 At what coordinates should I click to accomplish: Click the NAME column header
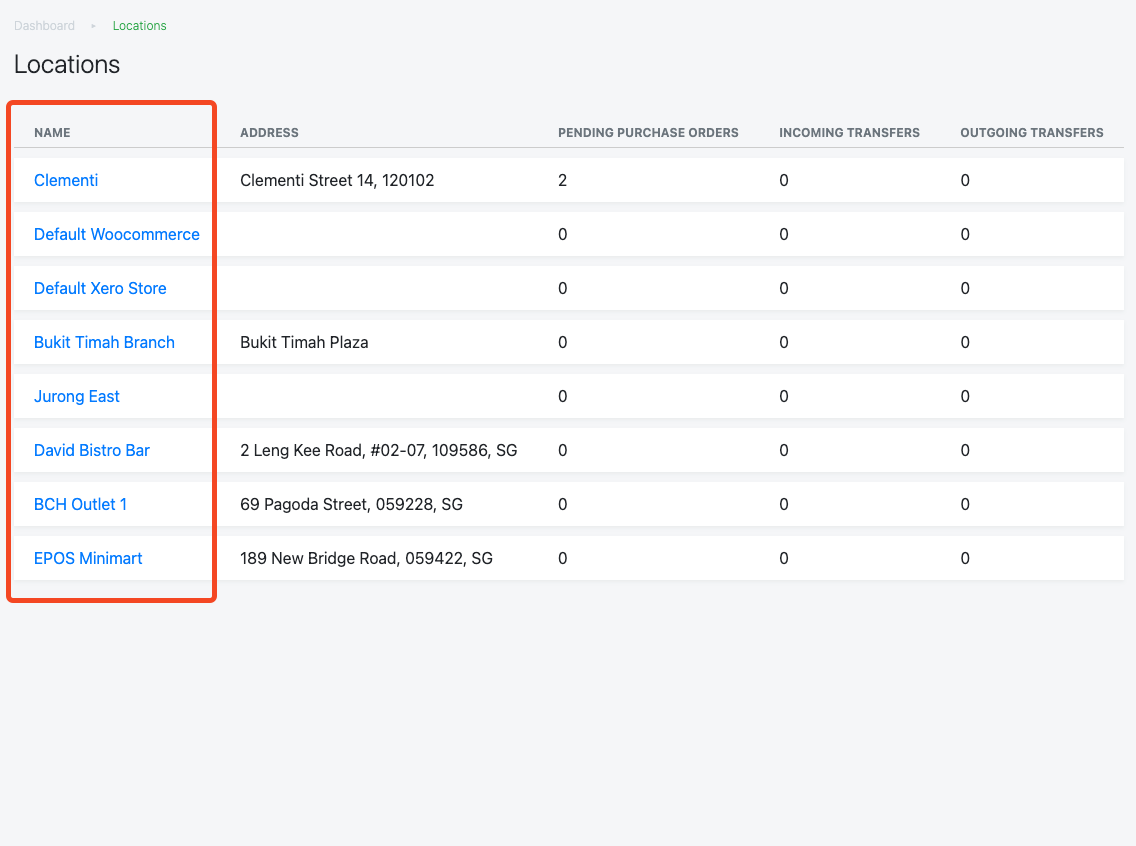52,133
